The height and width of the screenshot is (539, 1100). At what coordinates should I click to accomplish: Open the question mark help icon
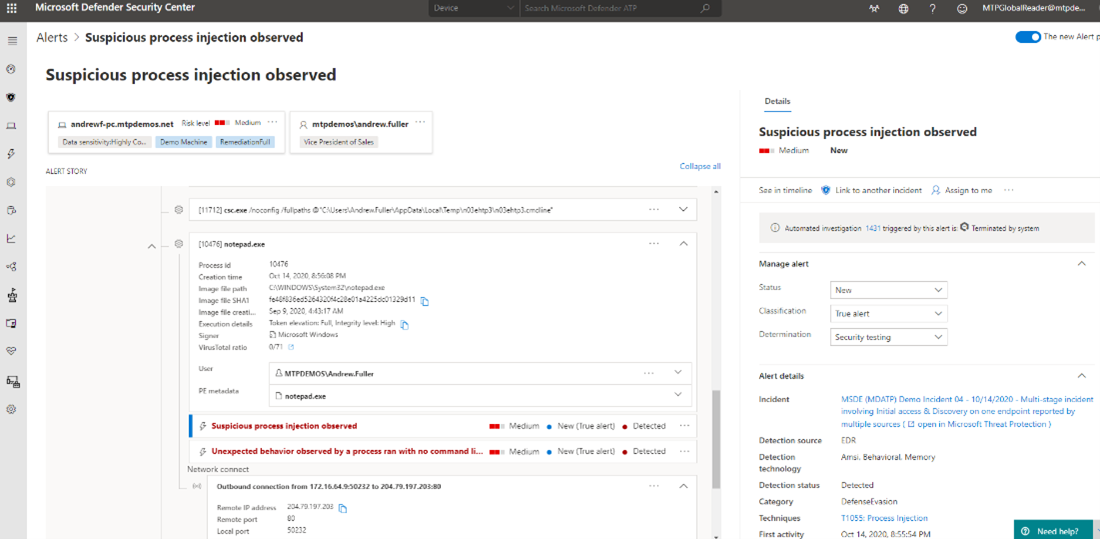932,9
